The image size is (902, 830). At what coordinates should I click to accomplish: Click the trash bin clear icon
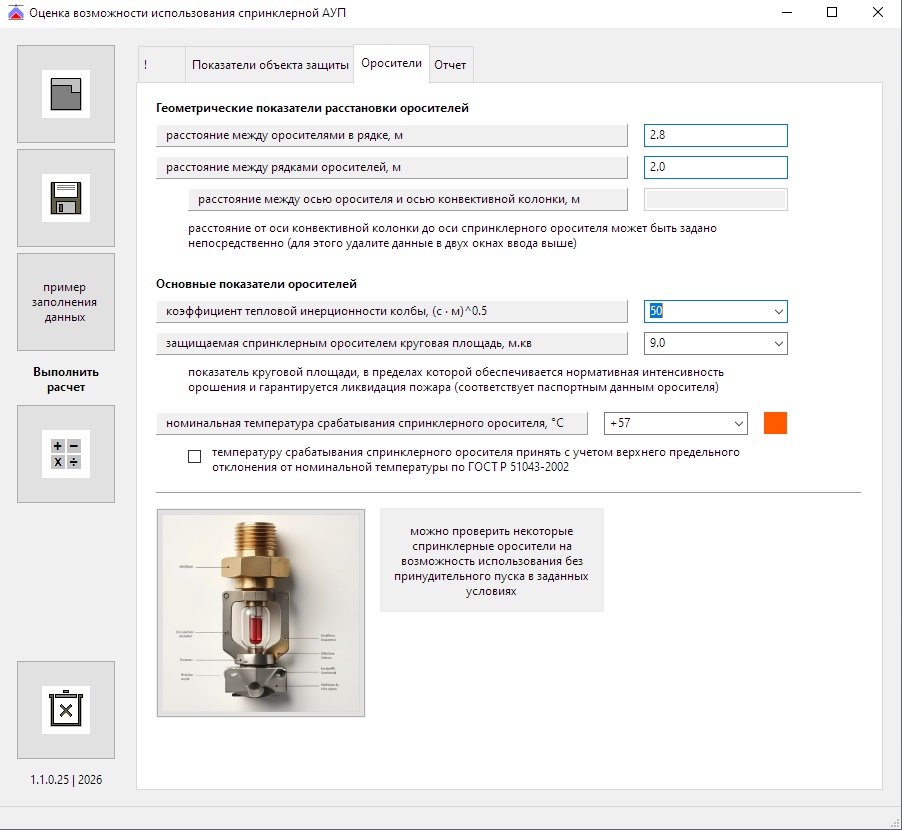click(66, 710)
